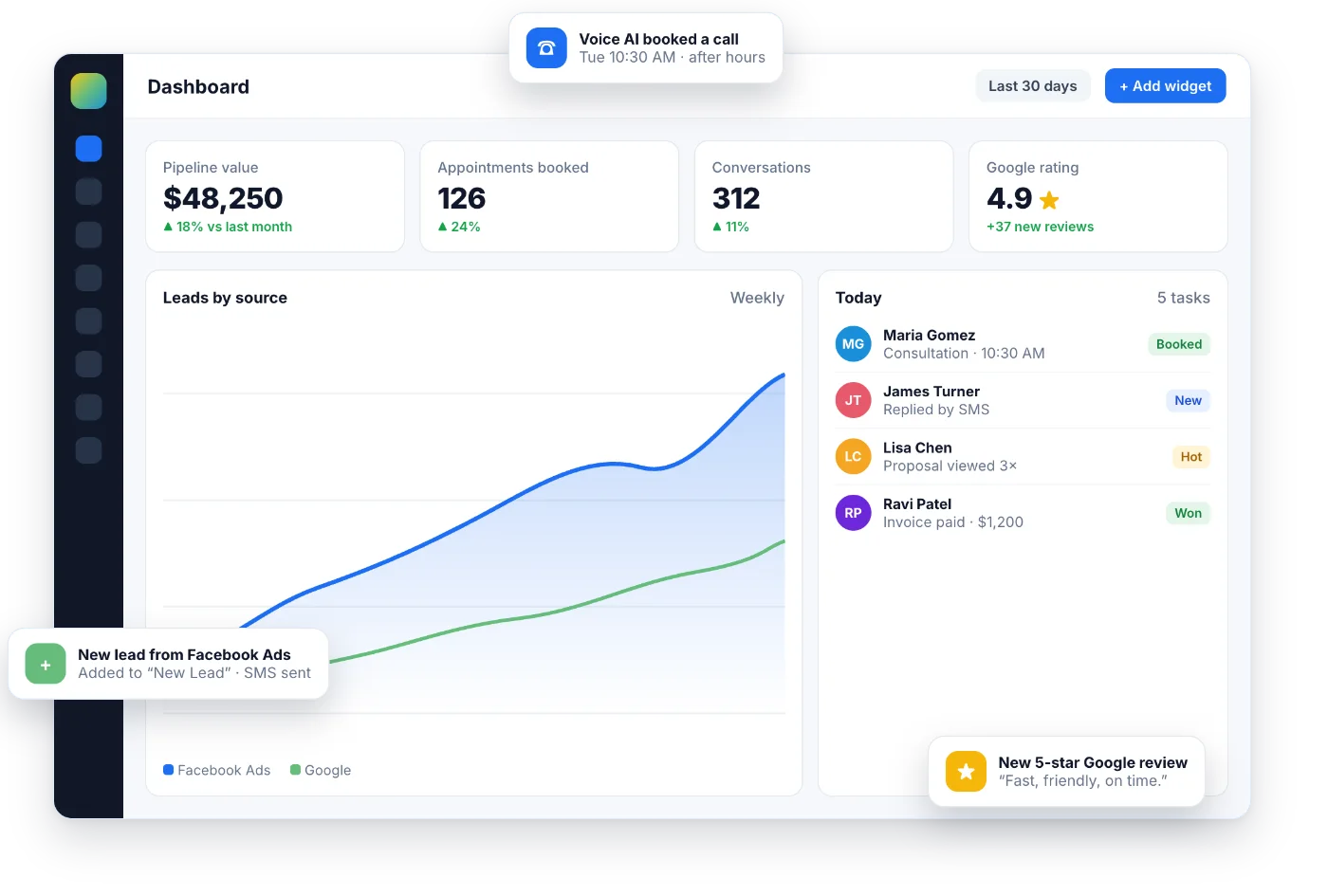Click Ravi Patel's RP avatar
The width and height of the screenshot is (1328, 896).
click(853, 513)
